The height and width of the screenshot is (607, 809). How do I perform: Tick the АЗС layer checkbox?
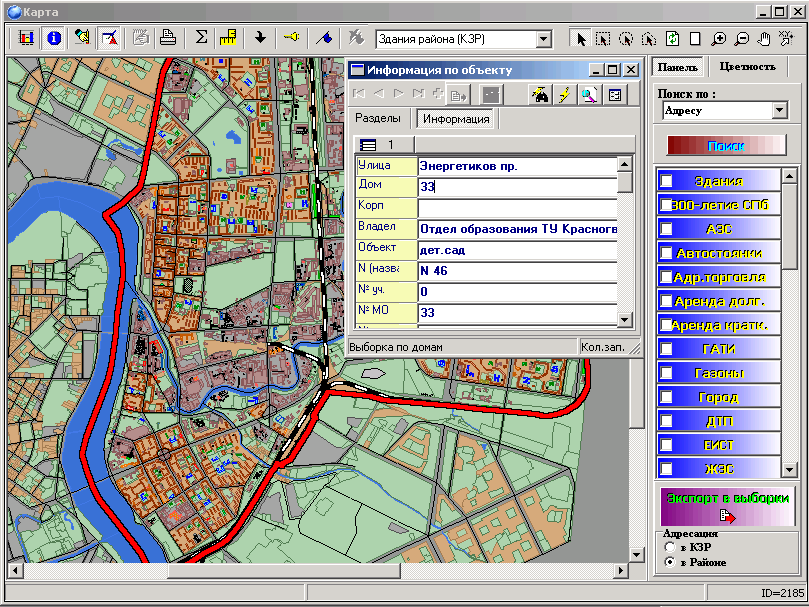(667, 229)
